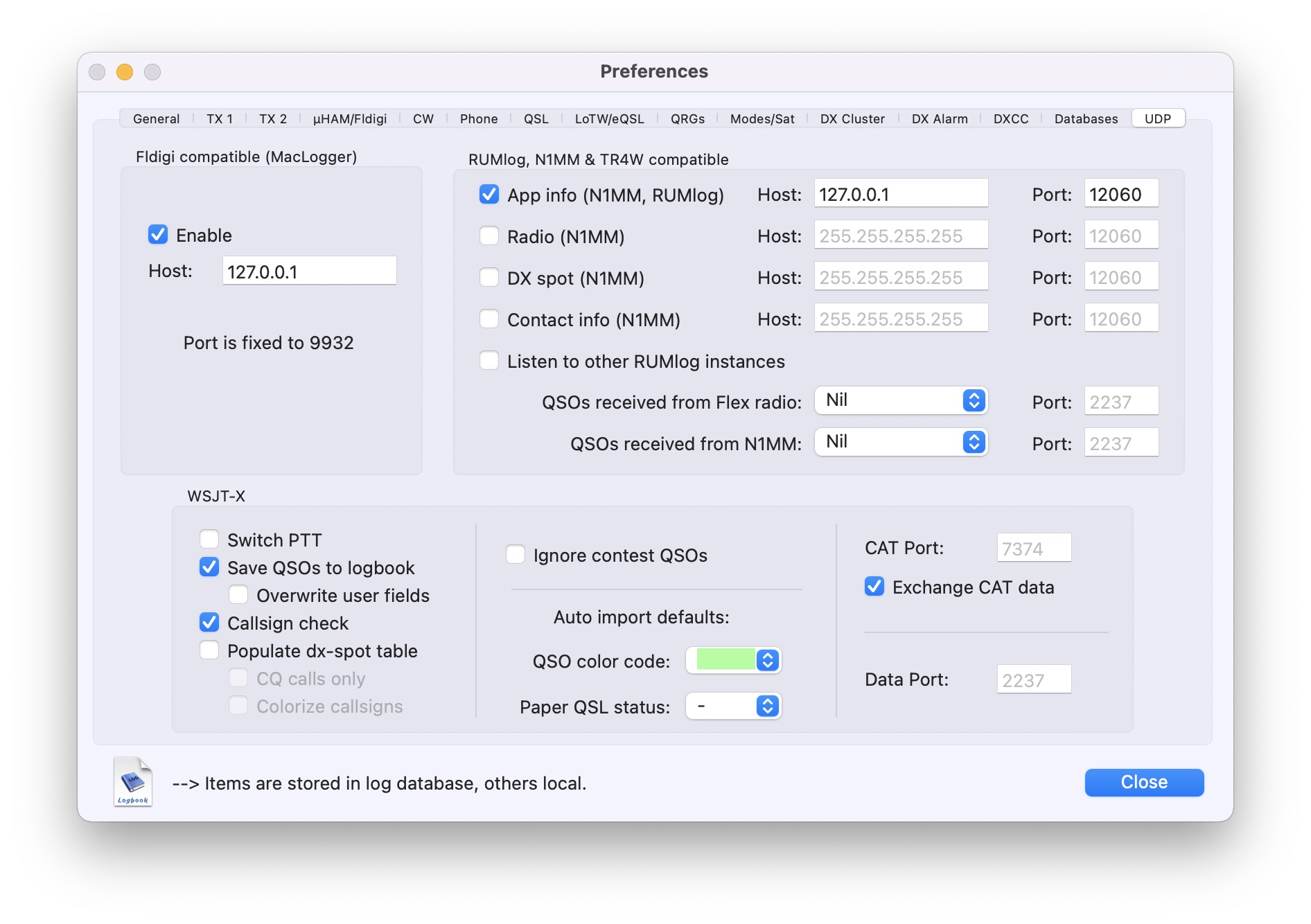Enable Switch PTT for WSJT-X
This screenshot has width=1311, height=924.
(x=209, y=540)
